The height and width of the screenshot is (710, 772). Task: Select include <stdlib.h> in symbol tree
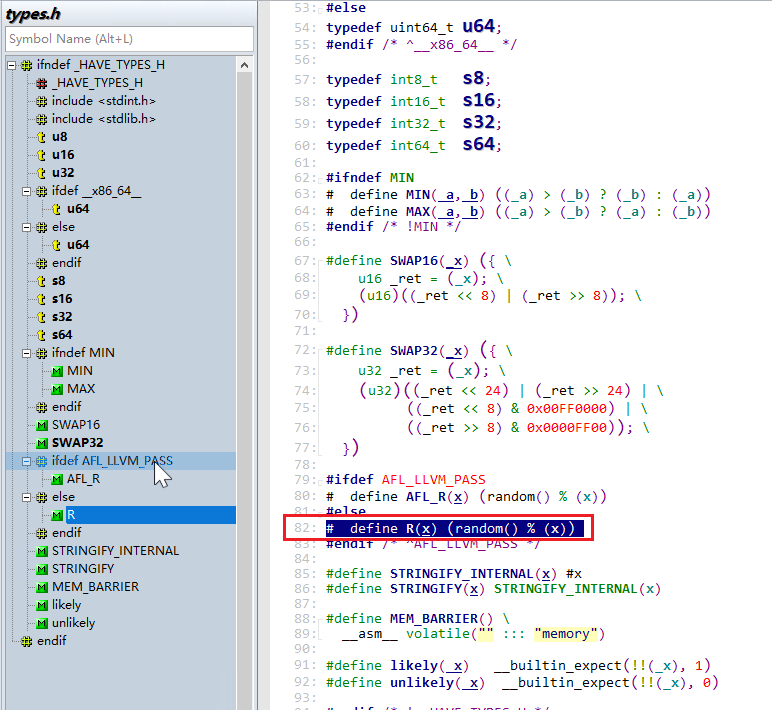(x=103, y=119)
